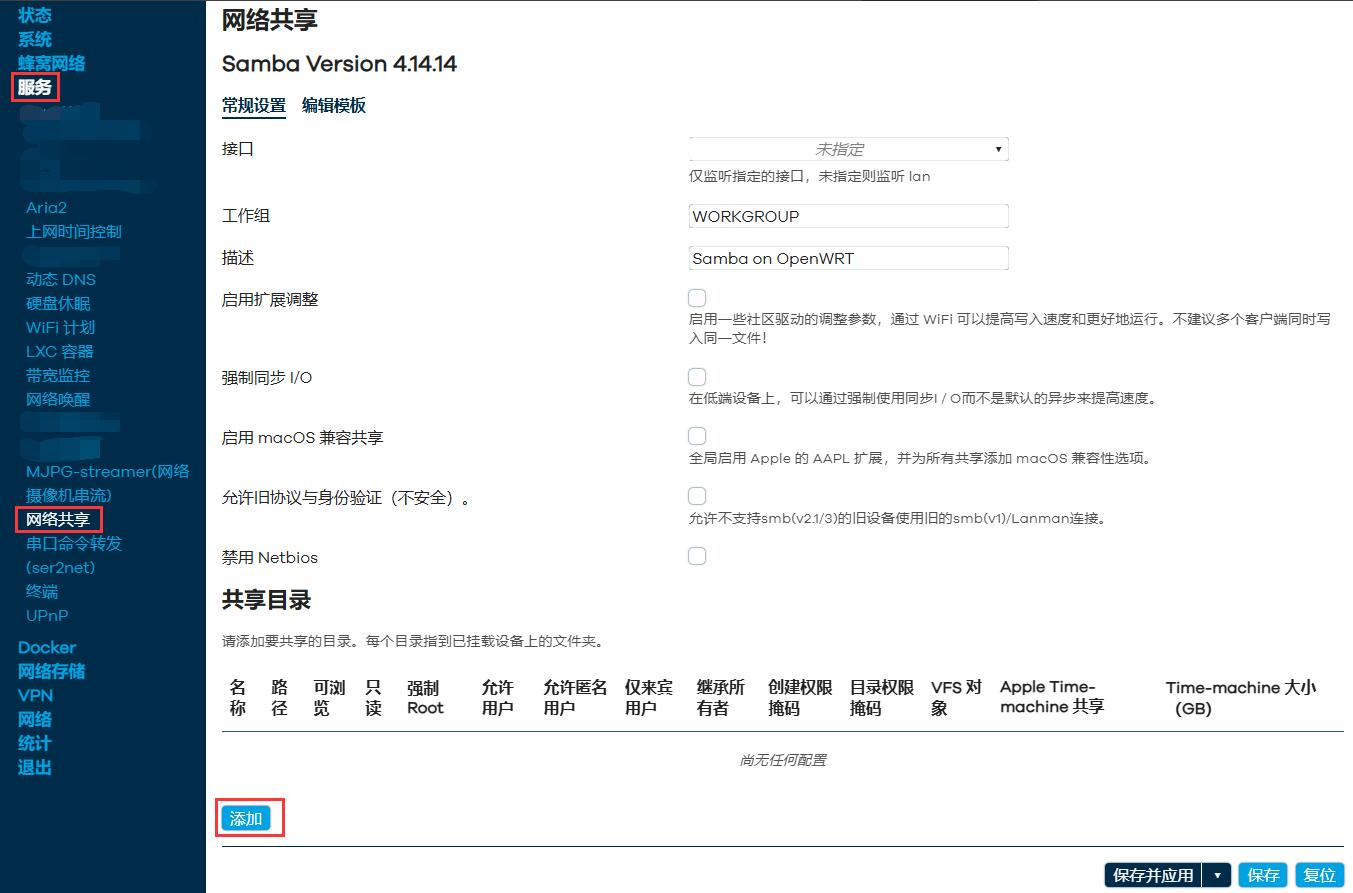Screen dimensions: 1353x893
Task: Click into the 工作组 WORKGROUP field
Action: click(x=848, y=216)
